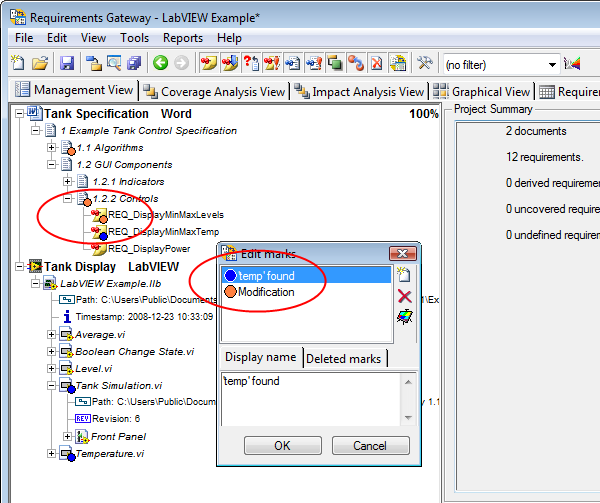
Task: Expand the Front Panel tree node
Action: tap(70, 436)
